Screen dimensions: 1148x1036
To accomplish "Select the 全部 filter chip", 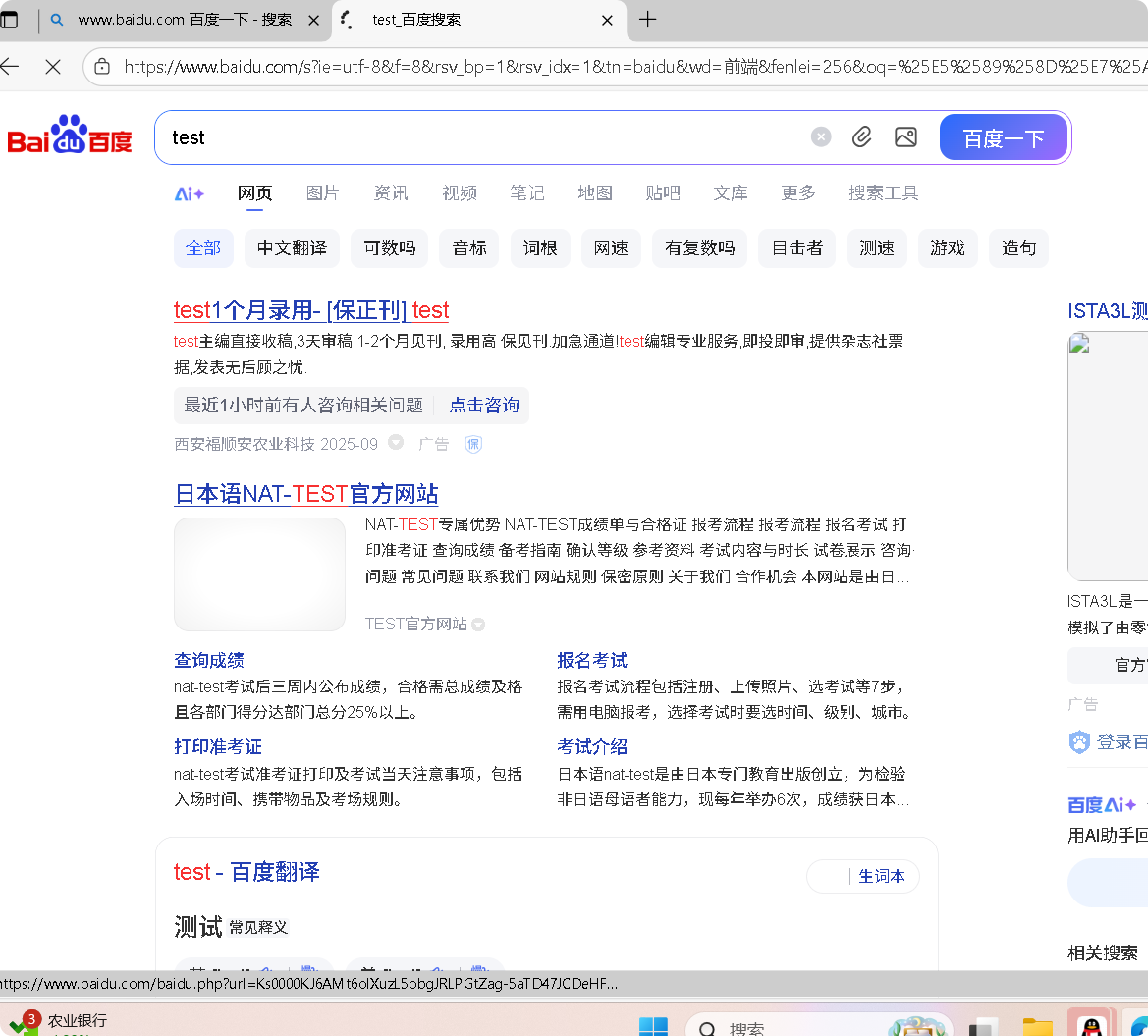I will click(x=203, y=248).
